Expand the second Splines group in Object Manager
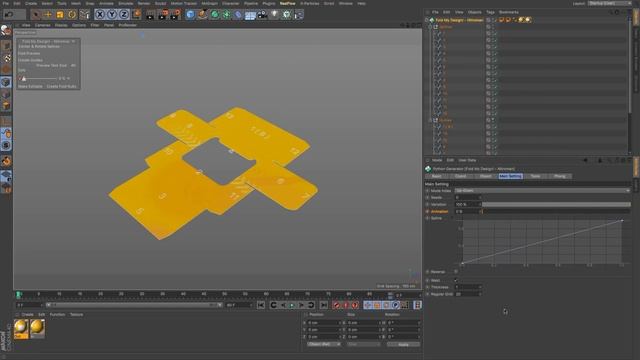This screenshot has height=360, width=640. pyautogui.click(x=431, y=120)
